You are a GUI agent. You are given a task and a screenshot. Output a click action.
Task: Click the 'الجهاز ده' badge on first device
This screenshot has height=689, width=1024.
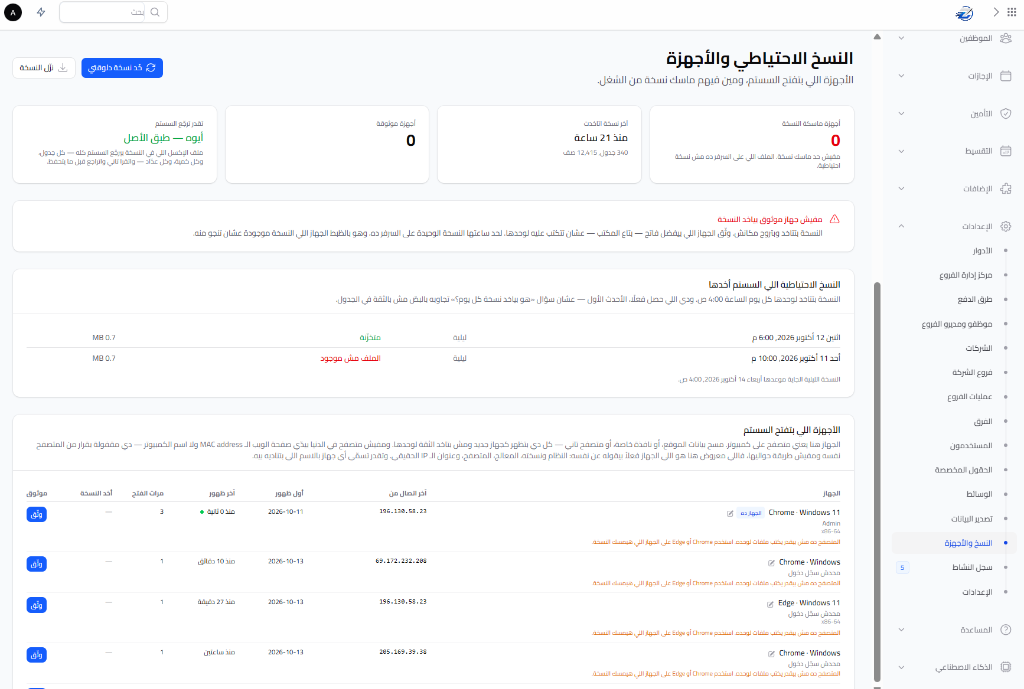[750, 513]
